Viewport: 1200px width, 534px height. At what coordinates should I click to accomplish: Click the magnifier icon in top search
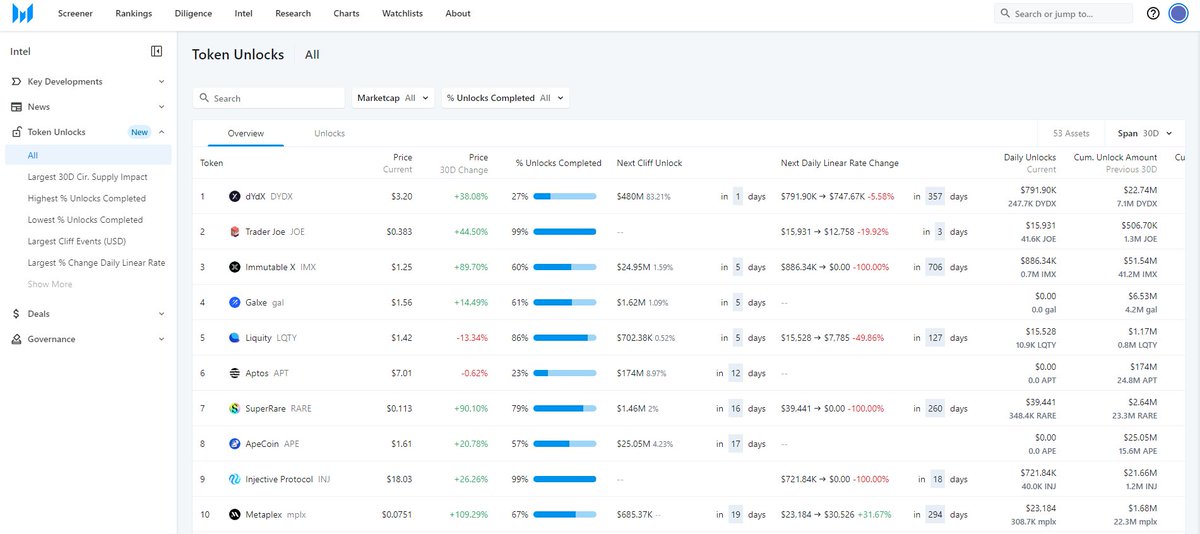coord(1006,14)
